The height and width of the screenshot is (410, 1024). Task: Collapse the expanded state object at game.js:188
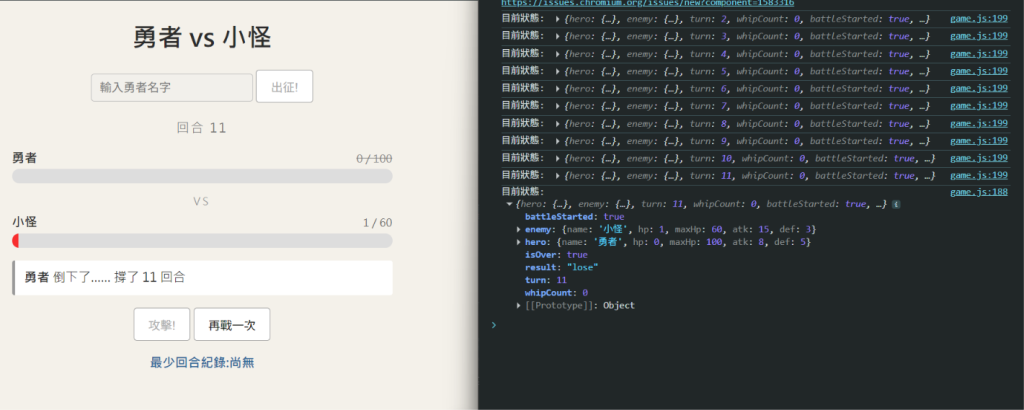click(509, 204)
